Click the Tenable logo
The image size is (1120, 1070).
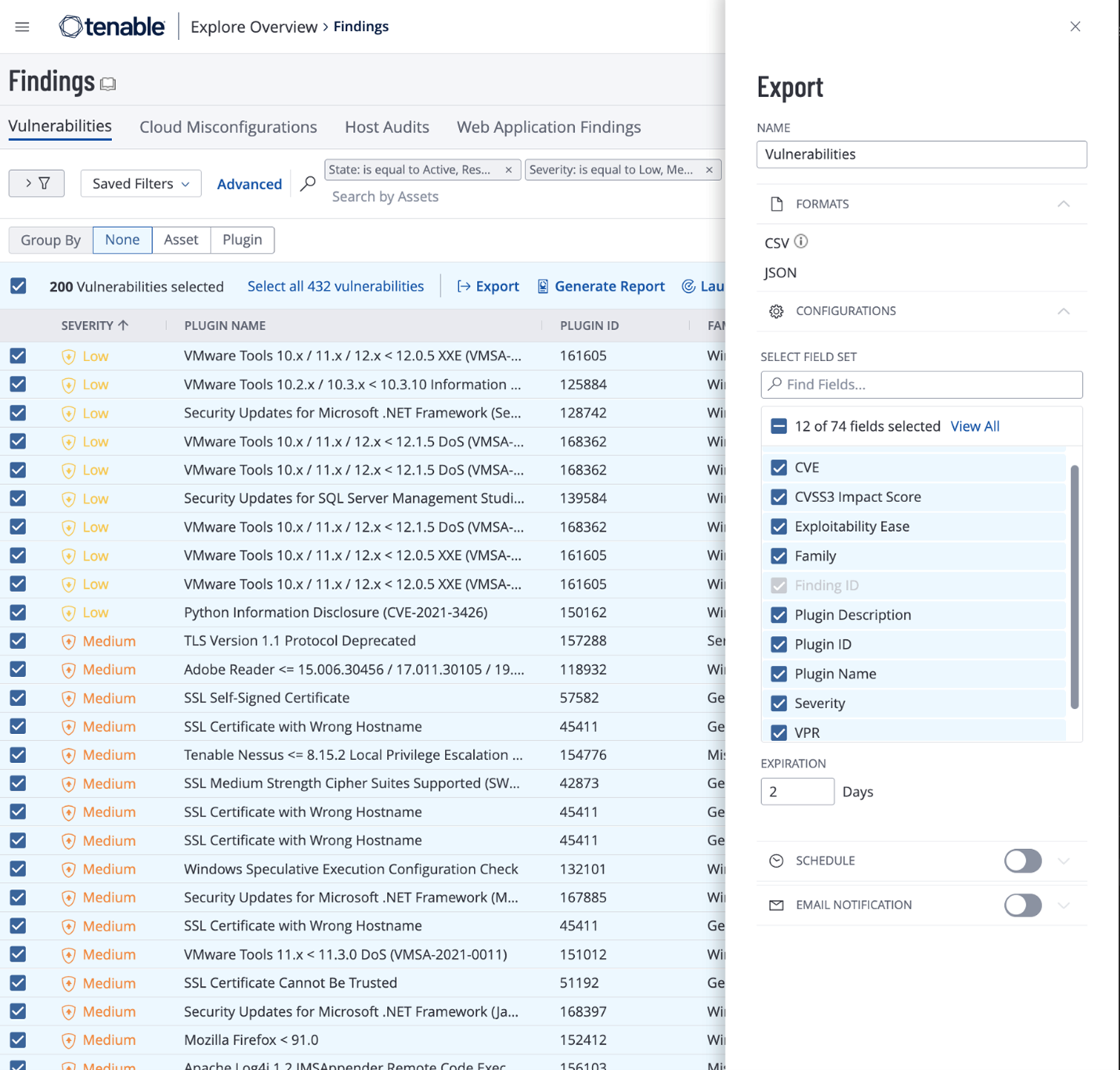point(112,27)
